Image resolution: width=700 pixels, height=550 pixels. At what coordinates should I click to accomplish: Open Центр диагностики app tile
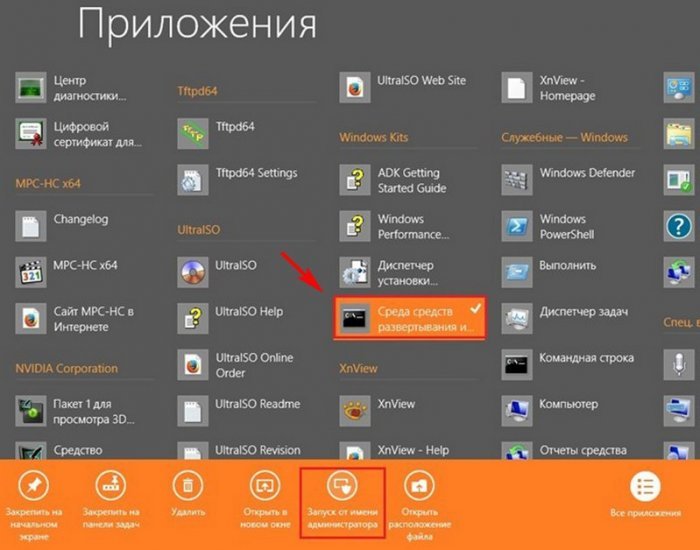[78, 88]
